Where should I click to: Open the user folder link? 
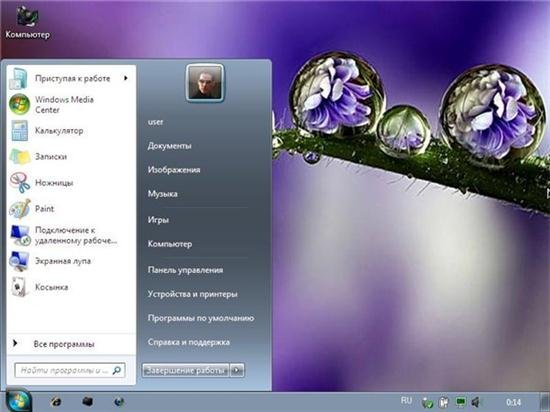tap(155, 122)
